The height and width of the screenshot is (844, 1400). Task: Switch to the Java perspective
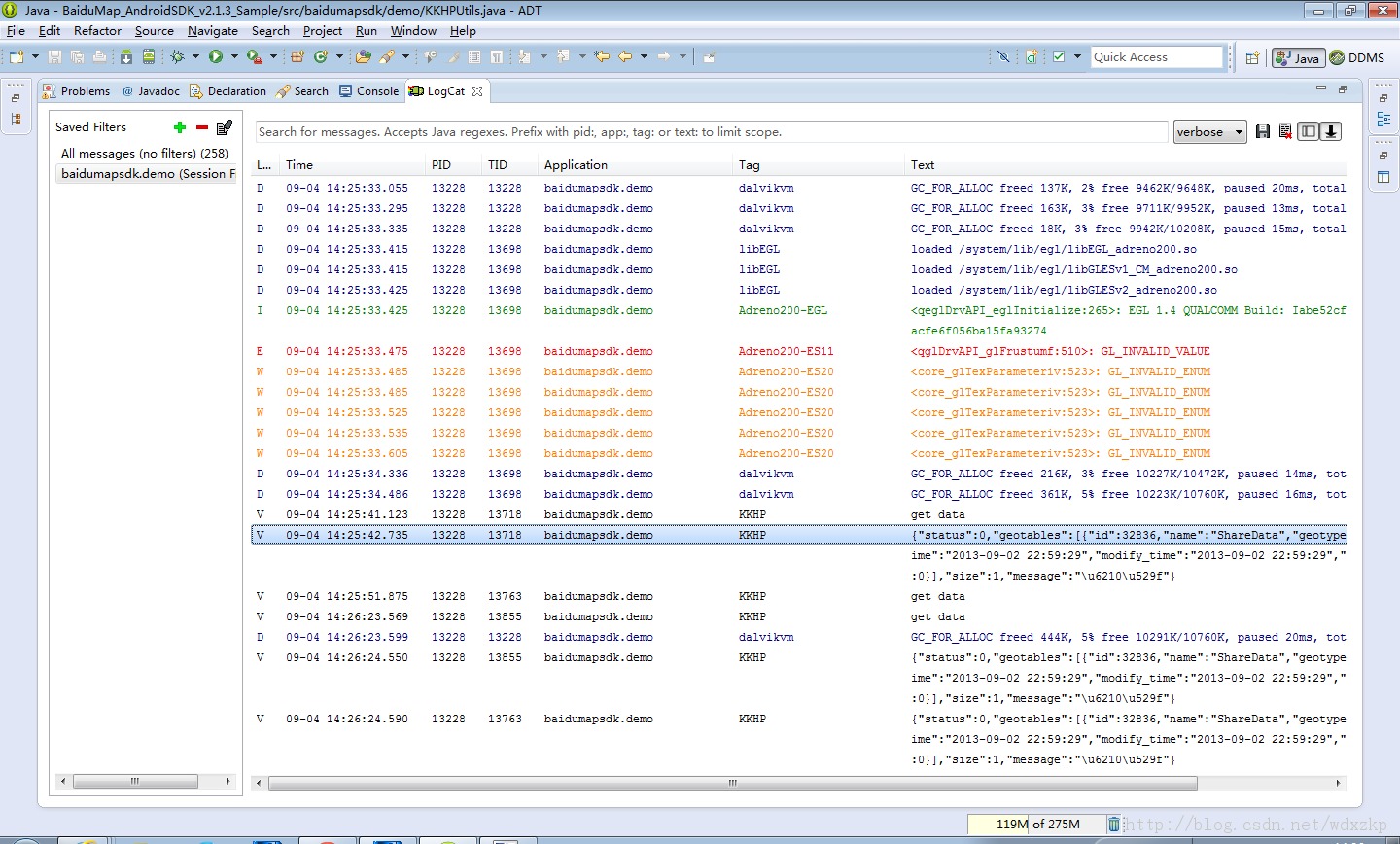point(1298,57)
